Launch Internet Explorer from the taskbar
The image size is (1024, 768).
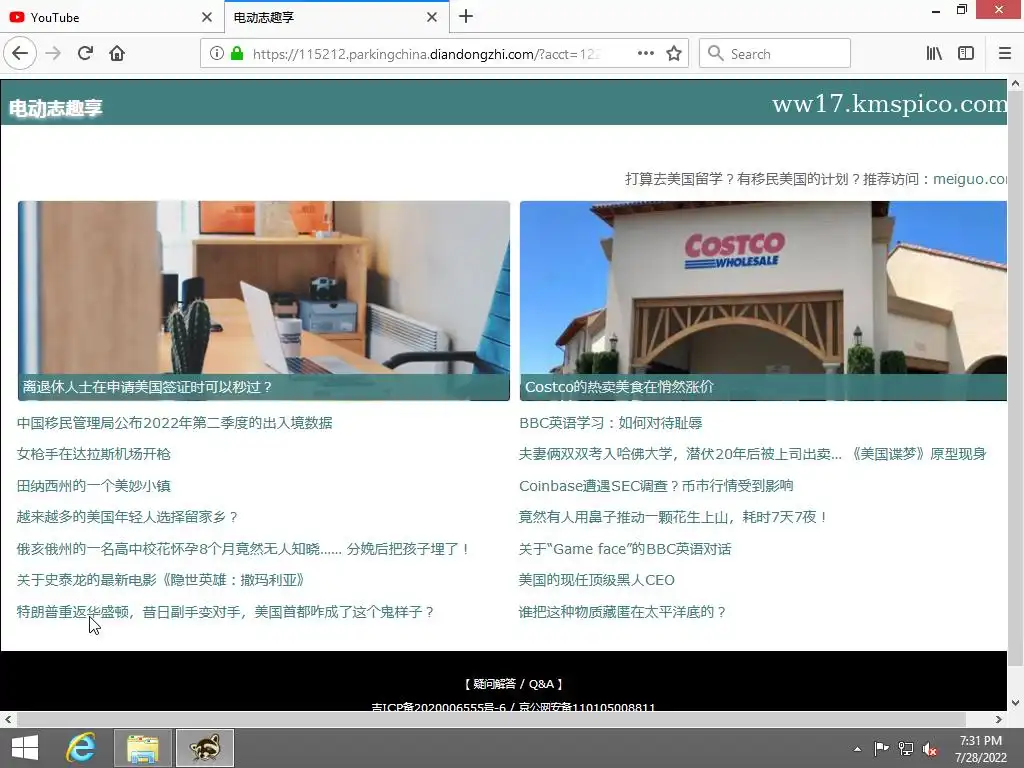81,748
